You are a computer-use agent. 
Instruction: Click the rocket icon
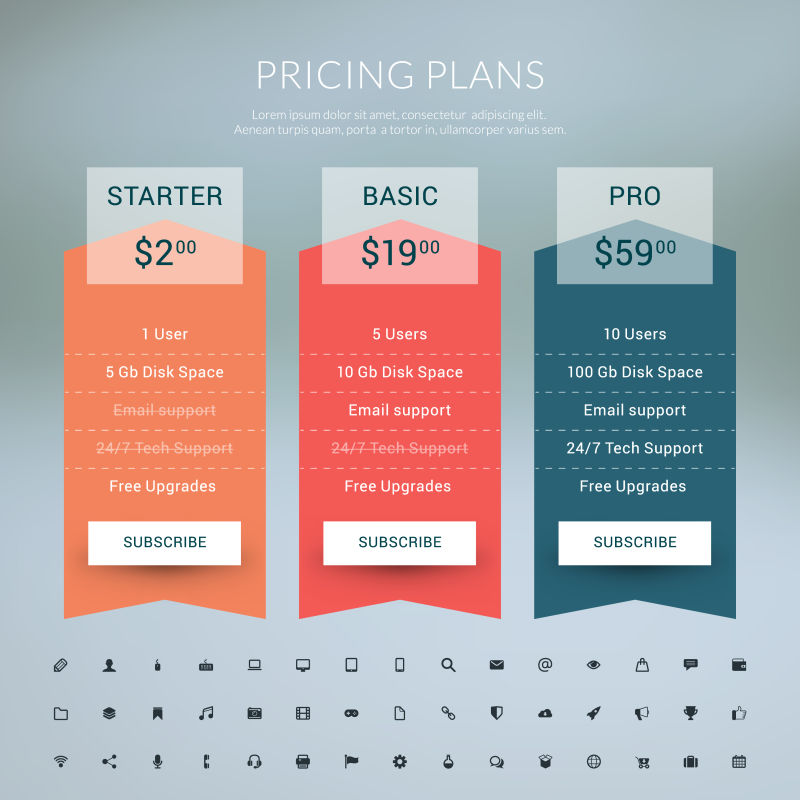593,713
